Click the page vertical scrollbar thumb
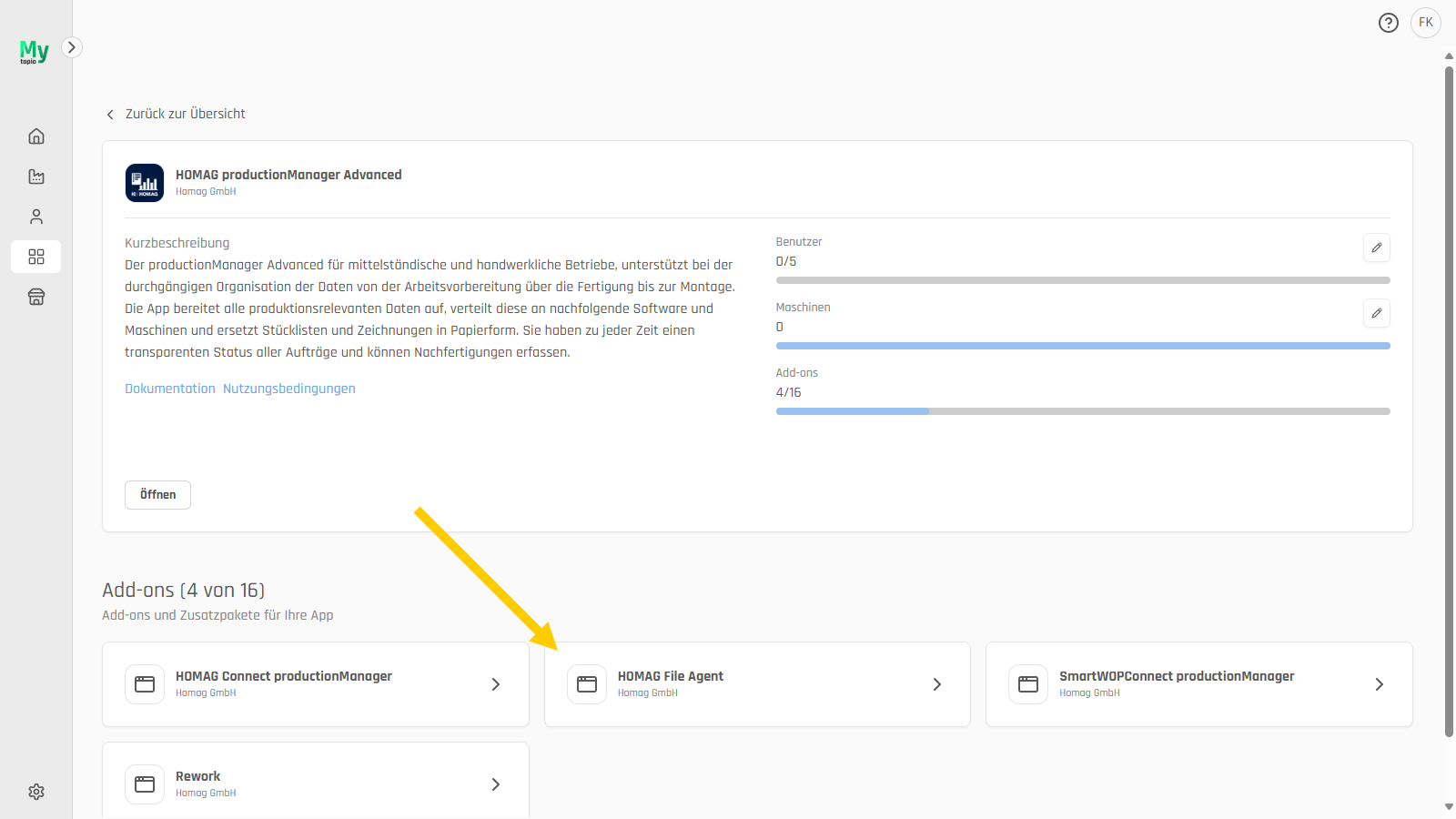 [1449, 400]
